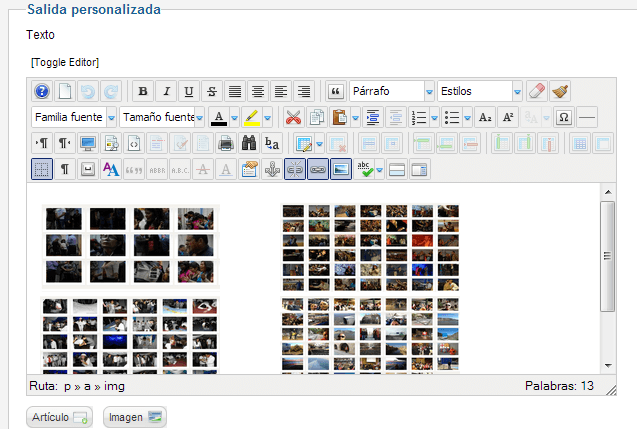This screenshot has height=429, width=637.
Task: Open the HTML source code editor
Action: [134, 143]
